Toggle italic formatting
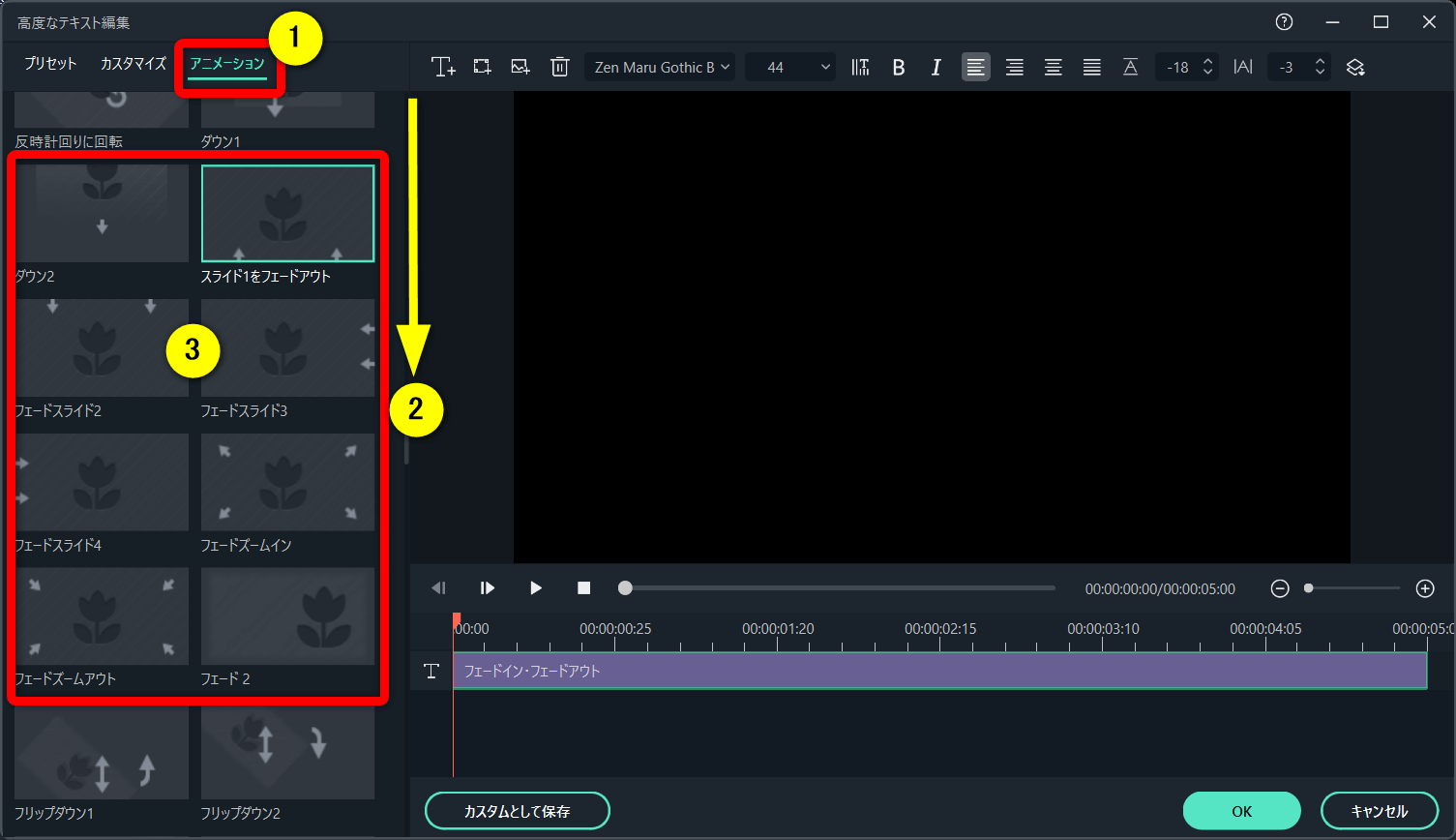The height and width of the screenshot is (840, 1456). [936, 67]
